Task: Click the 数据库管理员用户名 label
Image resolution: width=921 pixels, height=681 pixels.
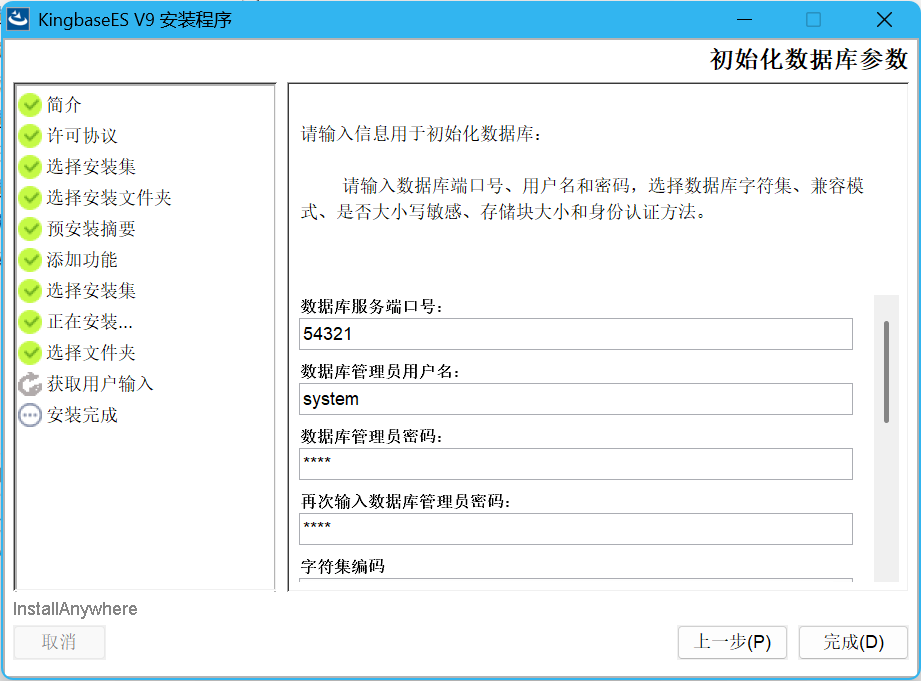Action: pos(381,371)
